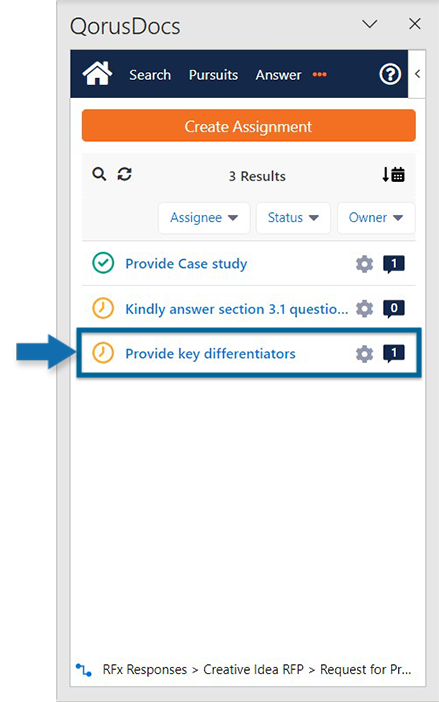Open settings gear for Provide Case study
Screen dimensions: 439x702
click(364, 264)
